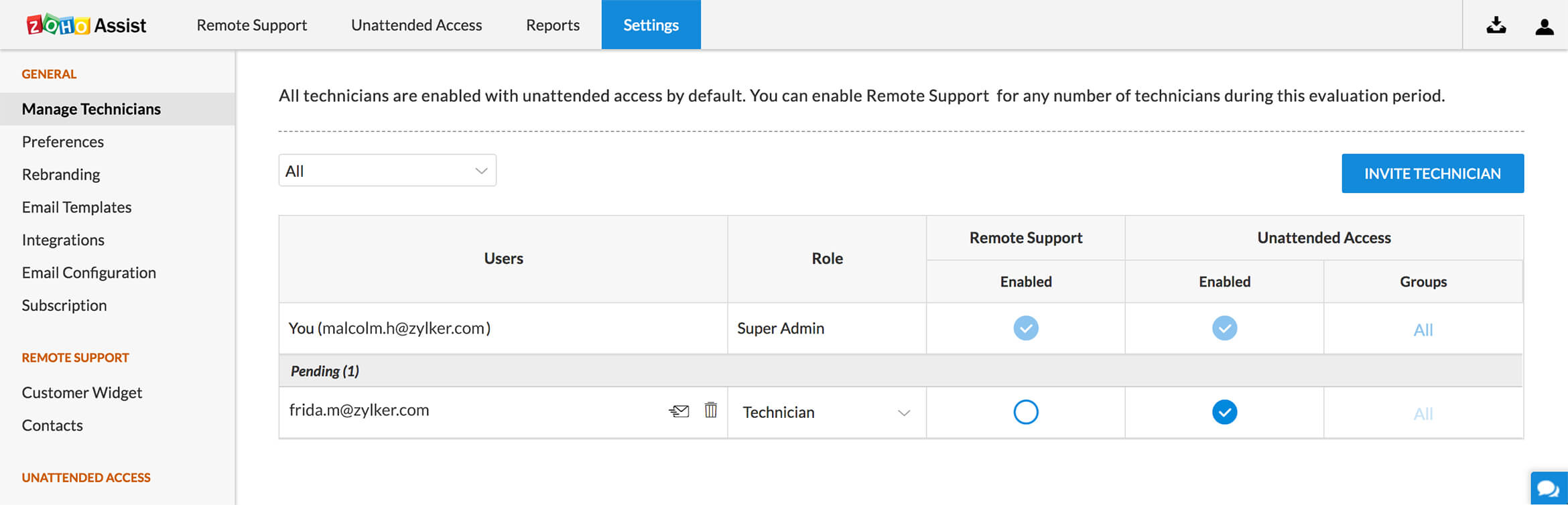Disable Unattended Access for frida.m@zylker.com
Image resolution: width=1568 pixels, height=505 pixels.
pos(1224,412)
